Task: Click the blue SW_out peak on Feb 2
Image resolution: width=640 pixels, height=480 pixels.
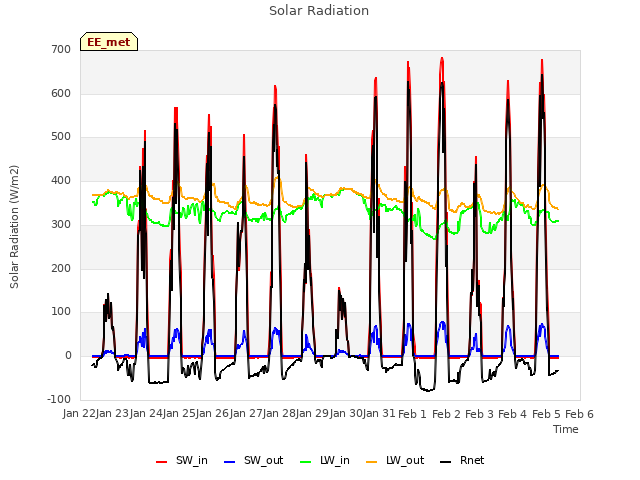Action: (442, 322)
